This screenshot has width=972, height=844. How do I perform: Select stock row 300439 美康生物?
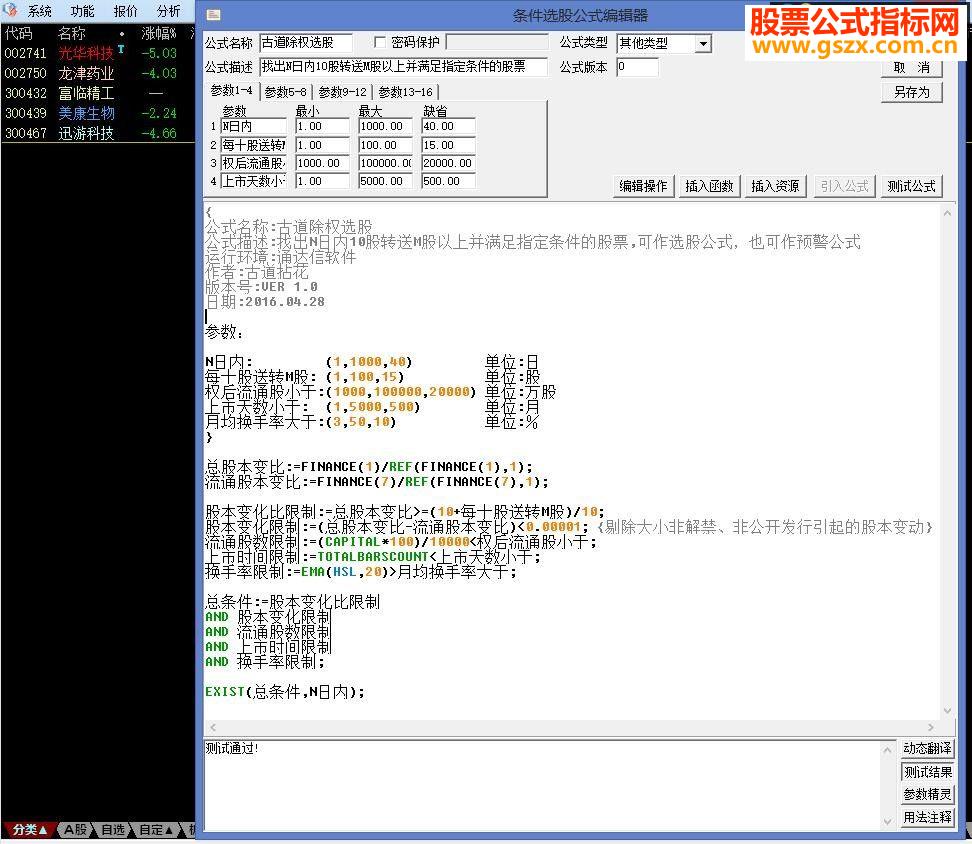pos(98,113)
